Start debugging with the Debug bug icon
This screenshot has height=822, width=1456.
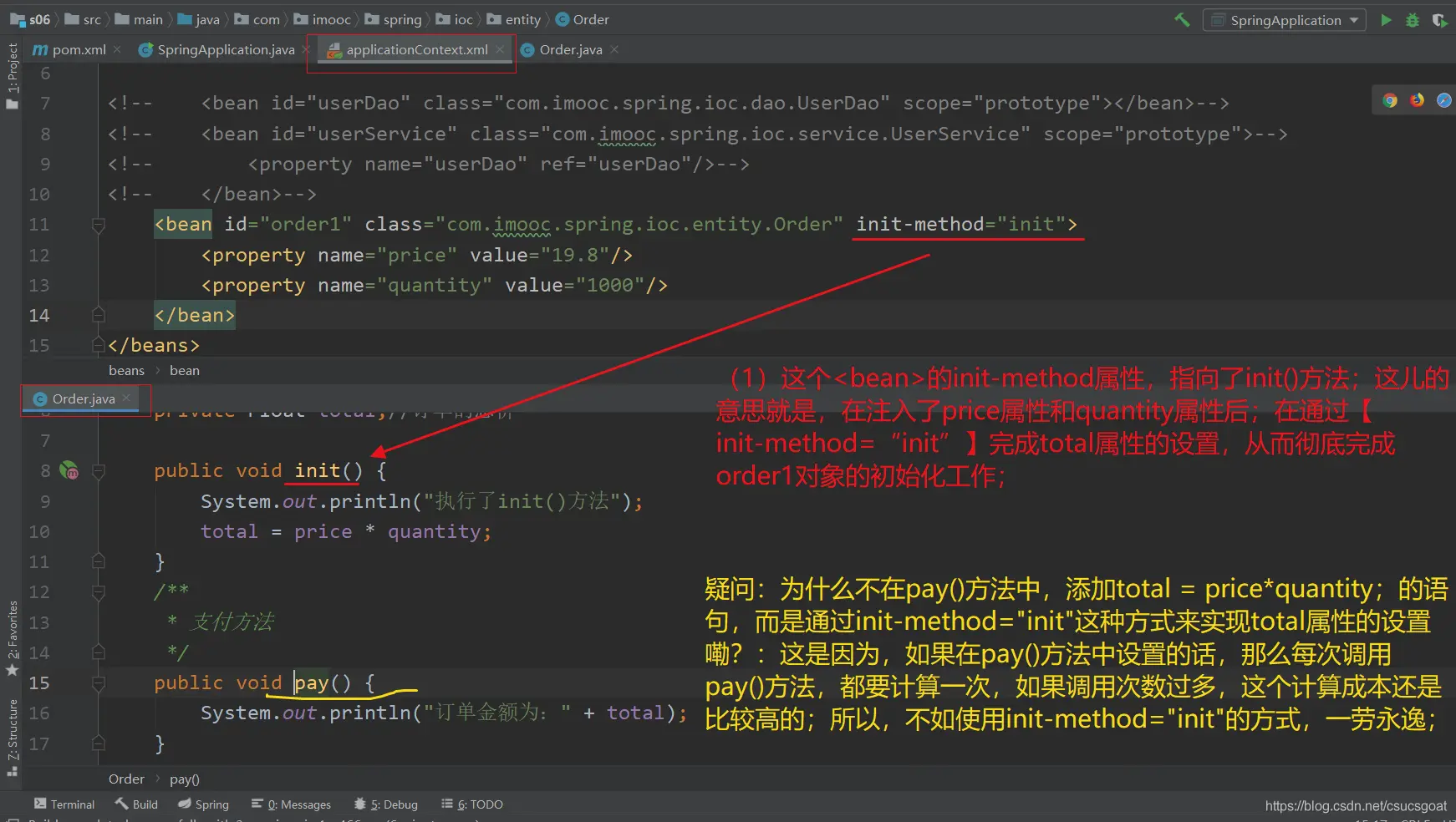point(1413,20)
